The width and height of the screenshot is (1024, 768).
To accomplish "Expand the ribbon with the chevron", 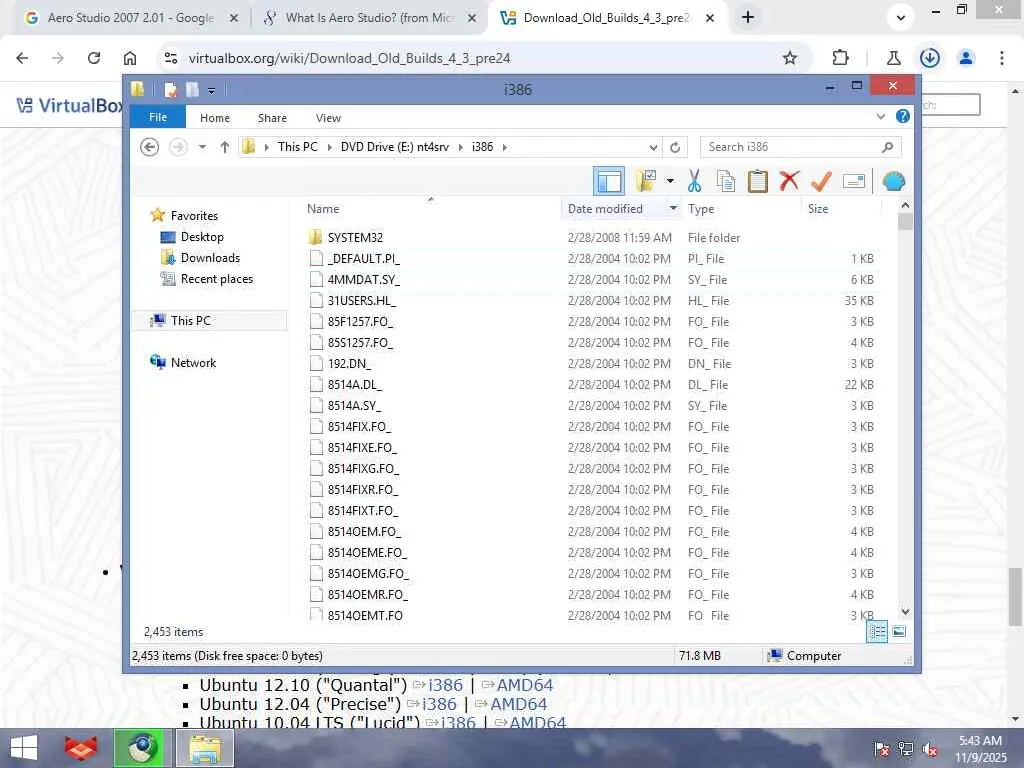I will point(881,117).
